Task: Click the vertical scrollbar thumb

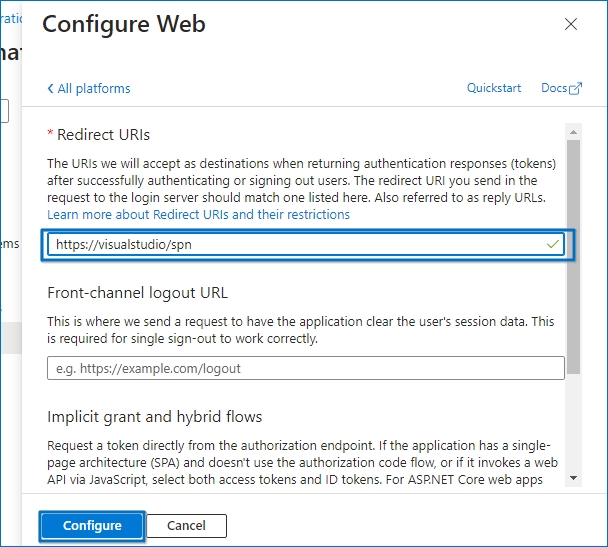Action: click(x=573, y=257)
